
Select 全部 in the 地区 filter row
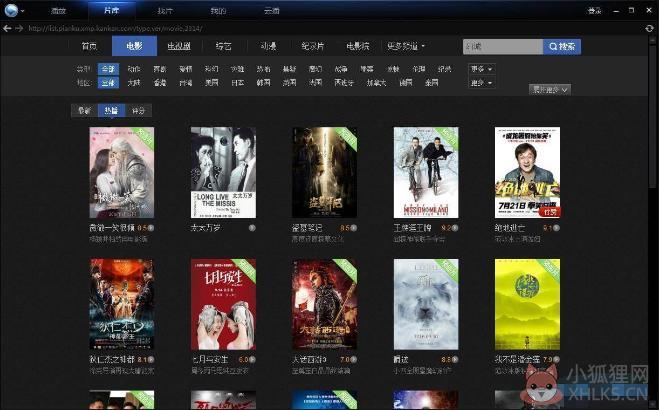click(x=108, y=83)
